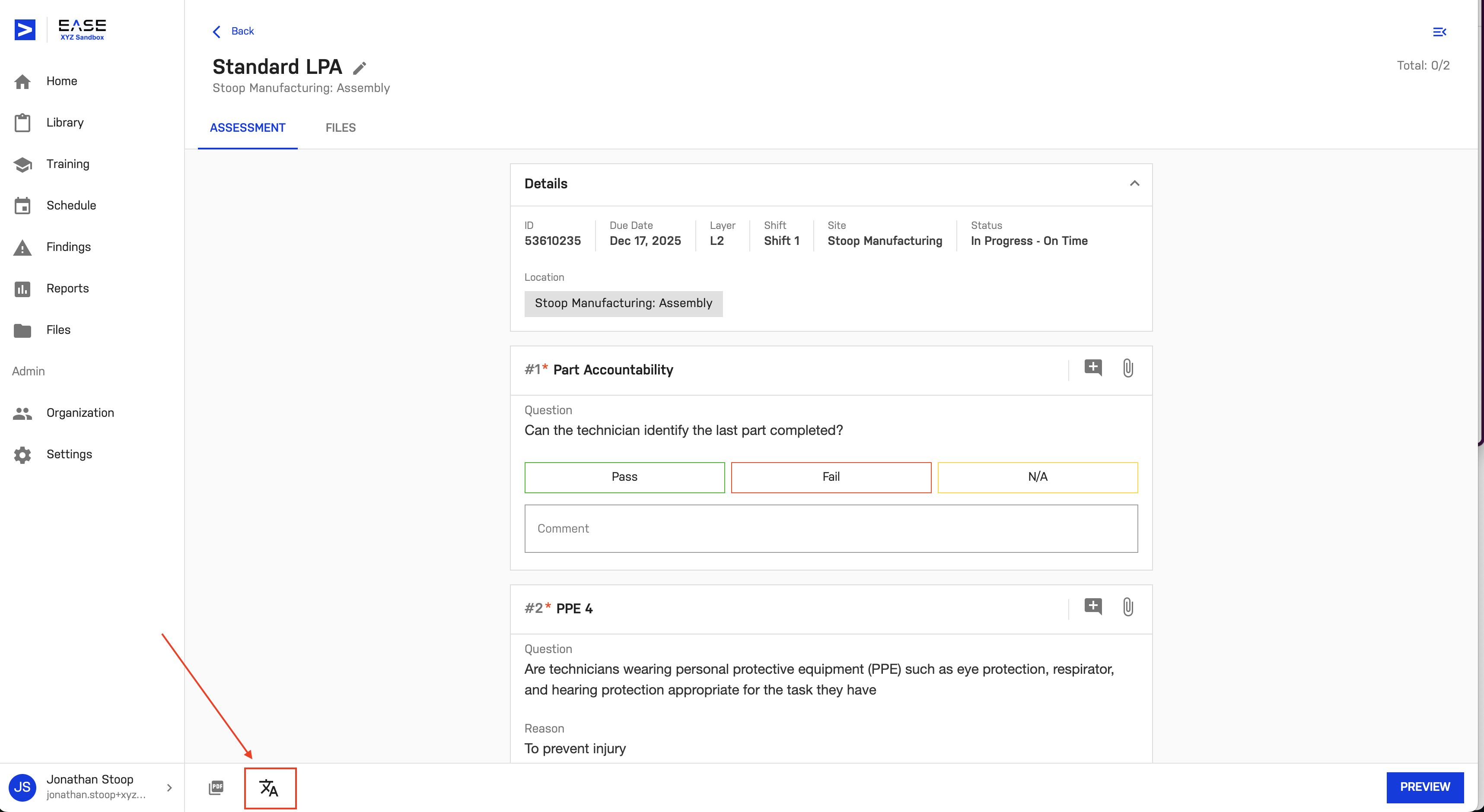Open the Schedule calendar icon

[x=22, y=206]
